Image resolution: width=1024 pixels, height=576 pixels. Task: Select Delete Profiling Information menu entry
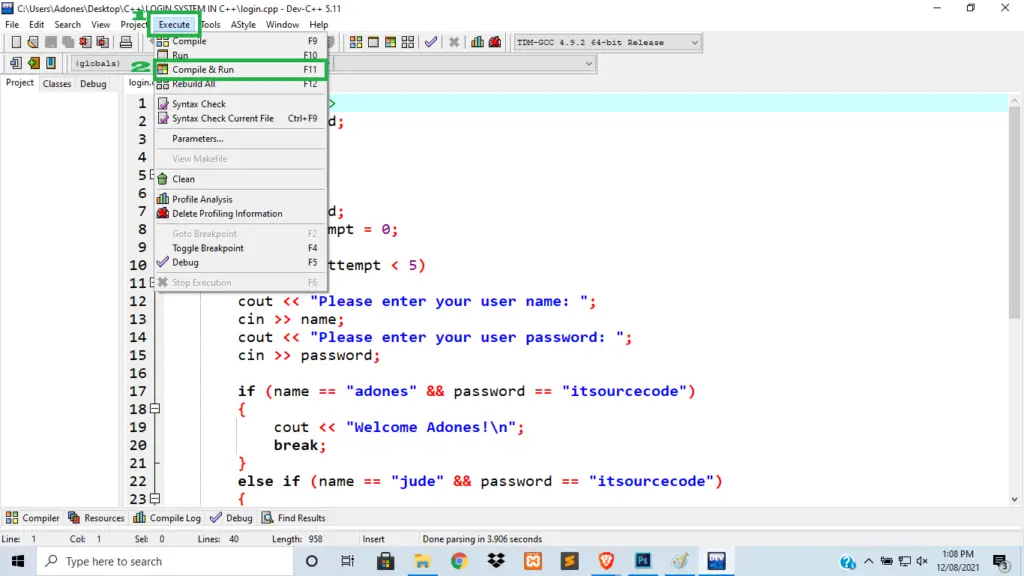[x=240, y=214]
